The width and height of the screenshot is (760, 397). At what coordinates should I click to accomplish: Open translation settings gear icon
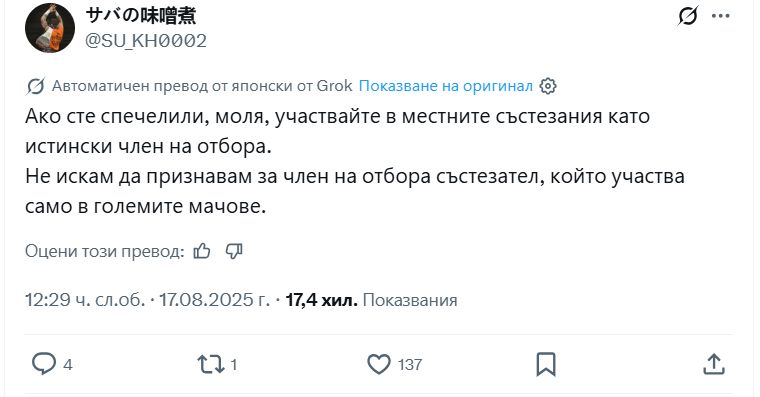tap(548, 86)
